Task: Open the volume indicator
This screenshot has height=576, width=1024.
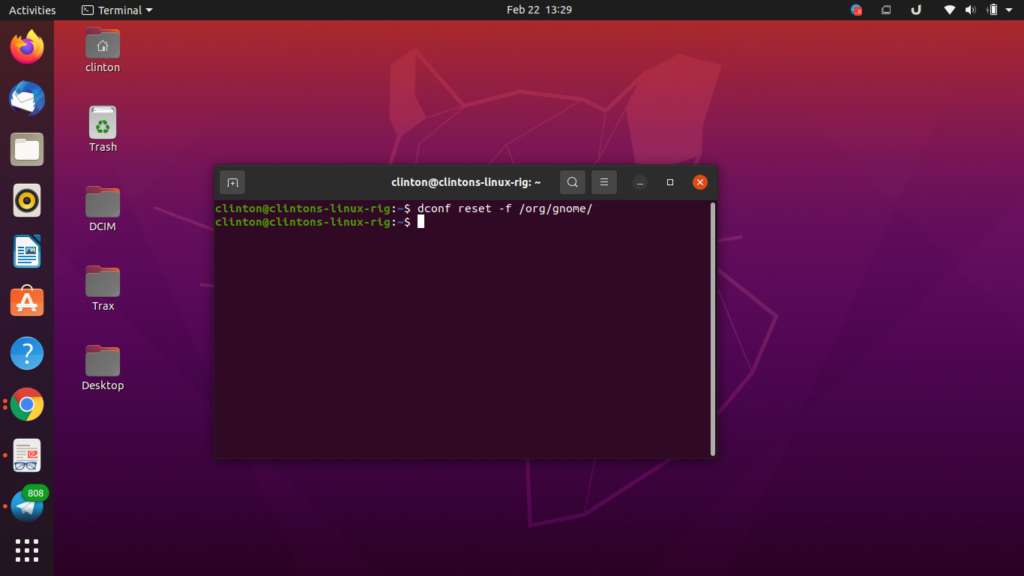Action: click(x=970, y=10)
